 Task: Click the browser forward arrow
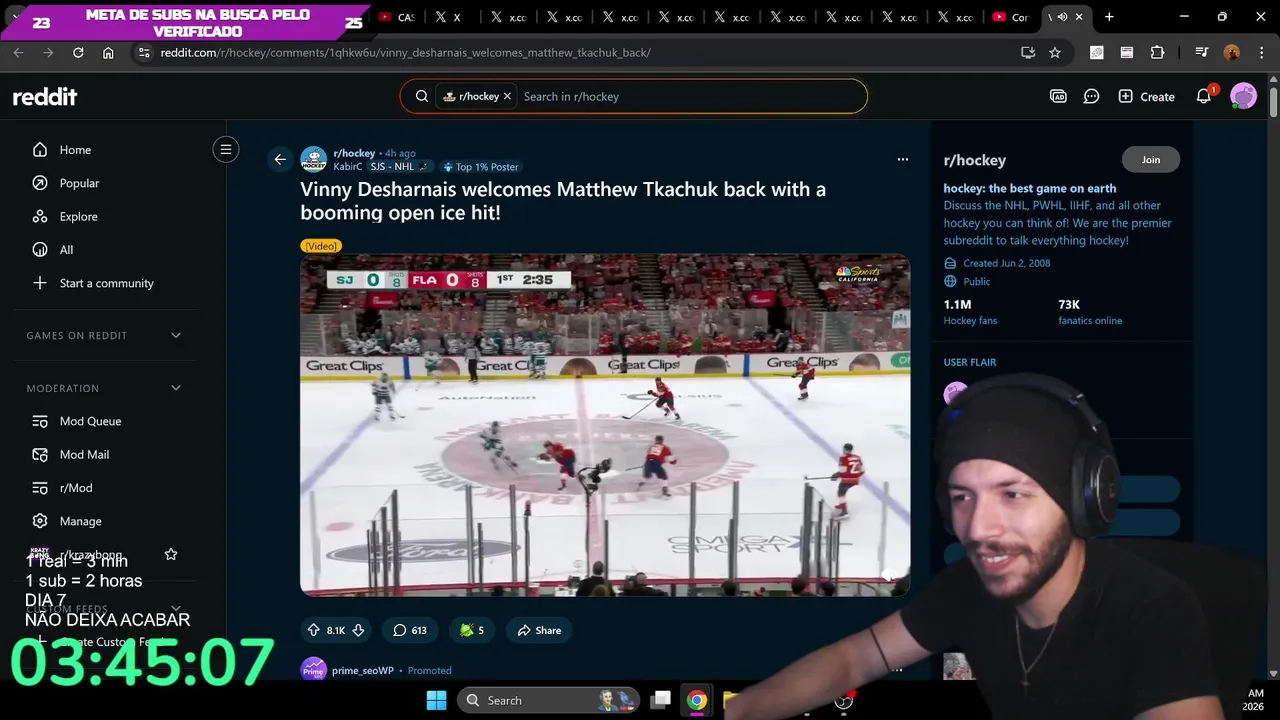pos(48,52)
